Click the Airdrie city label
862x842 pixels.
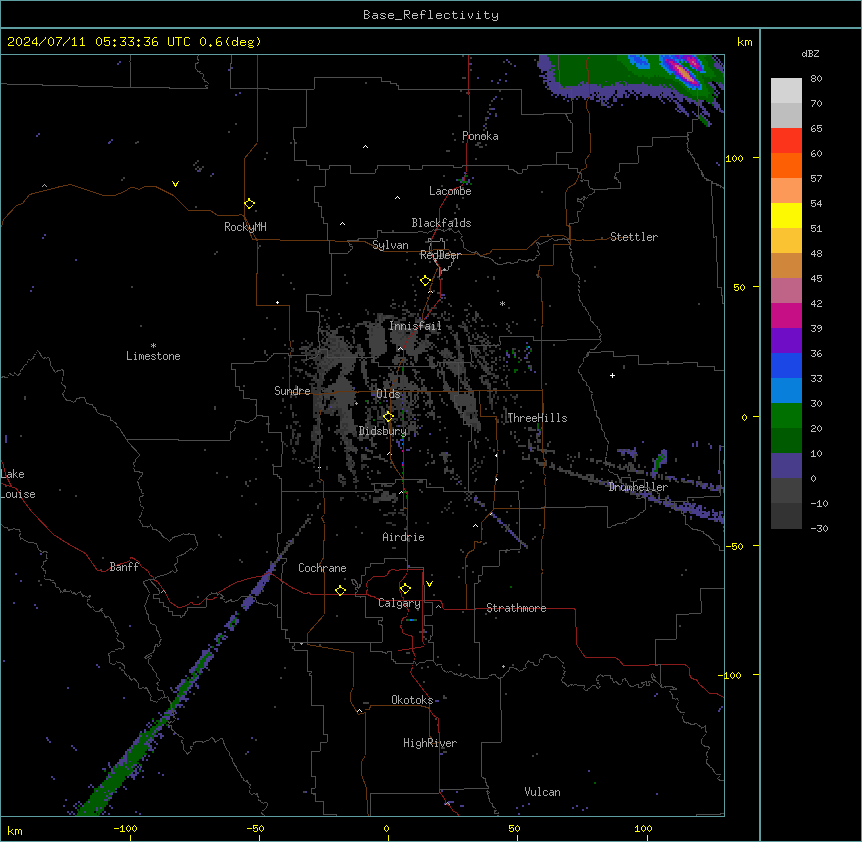(403, 537)
